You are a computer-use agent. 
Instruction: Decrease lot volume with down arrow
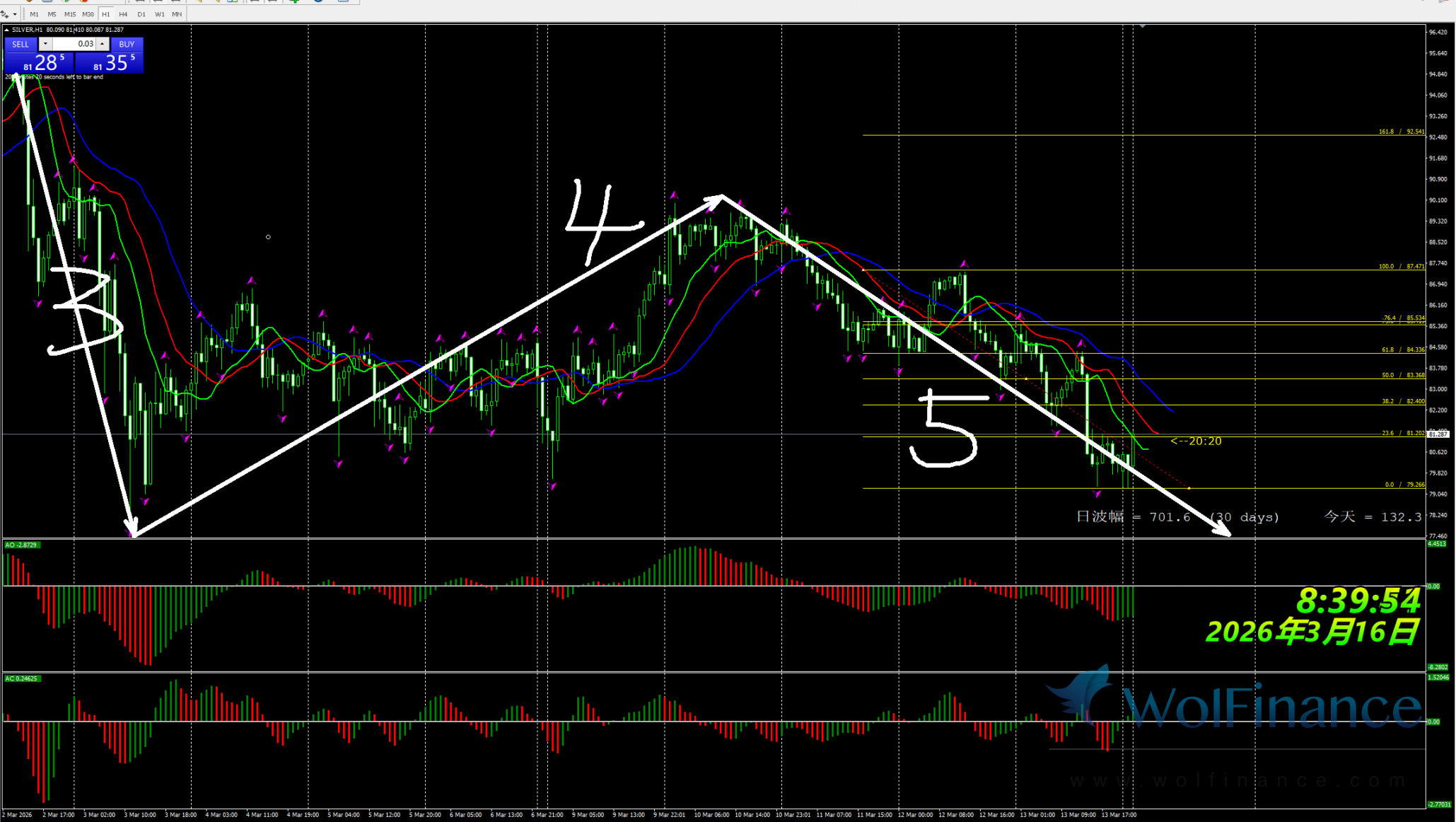click(x=45, y=44)
